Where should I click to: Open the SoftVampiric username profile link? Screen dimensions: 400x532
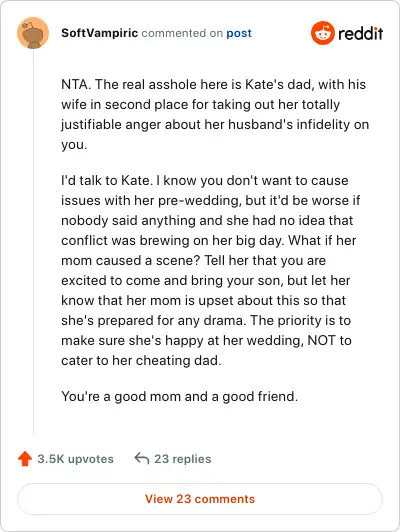pos(99,33)
